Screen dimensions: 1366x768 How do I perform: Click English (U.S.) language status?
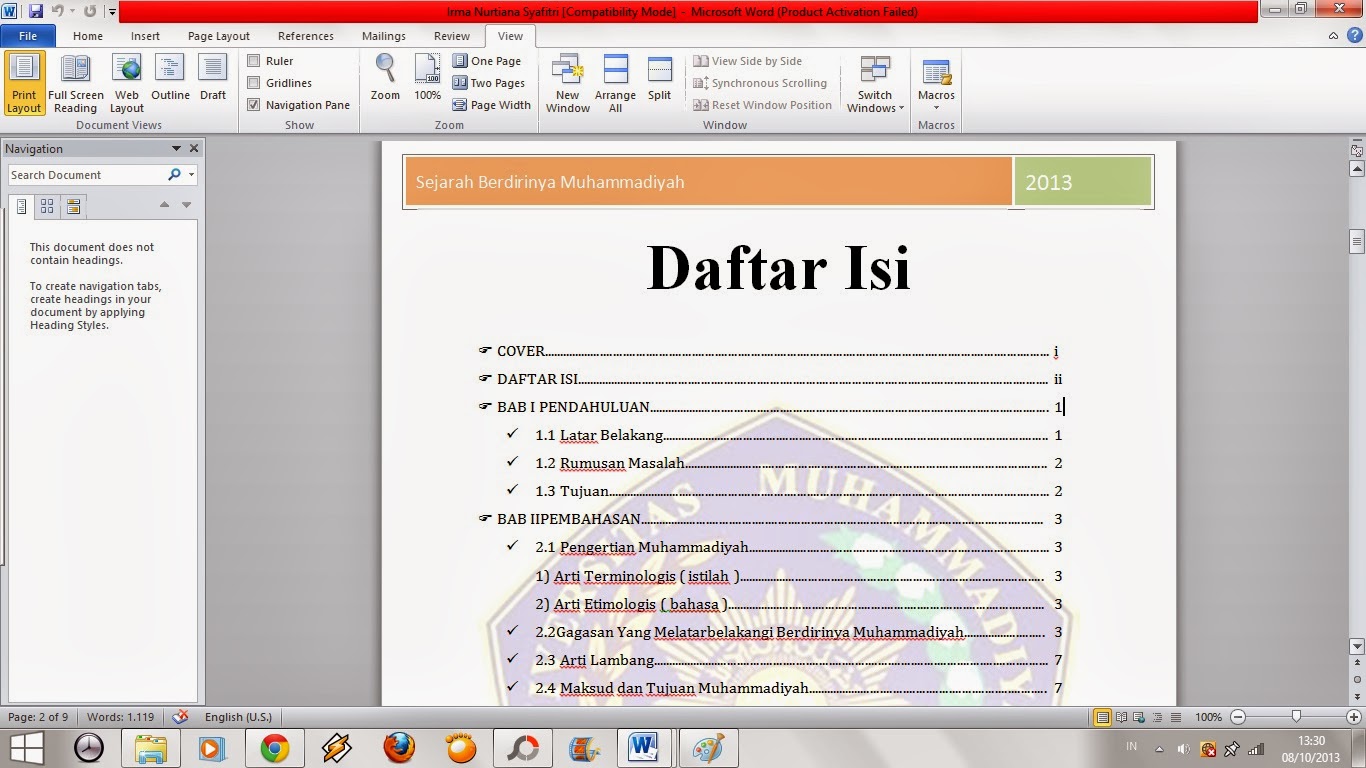pyautogui.click(x=238, y=717)
